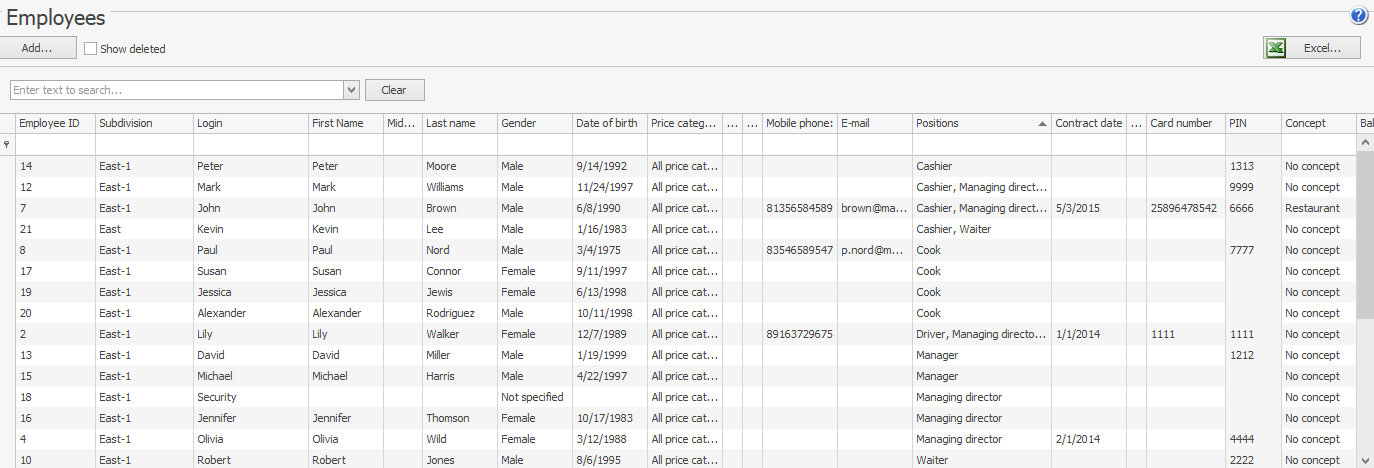
Task: Click the filter cell under Subdivision column
Action: (x=144, y=145)
